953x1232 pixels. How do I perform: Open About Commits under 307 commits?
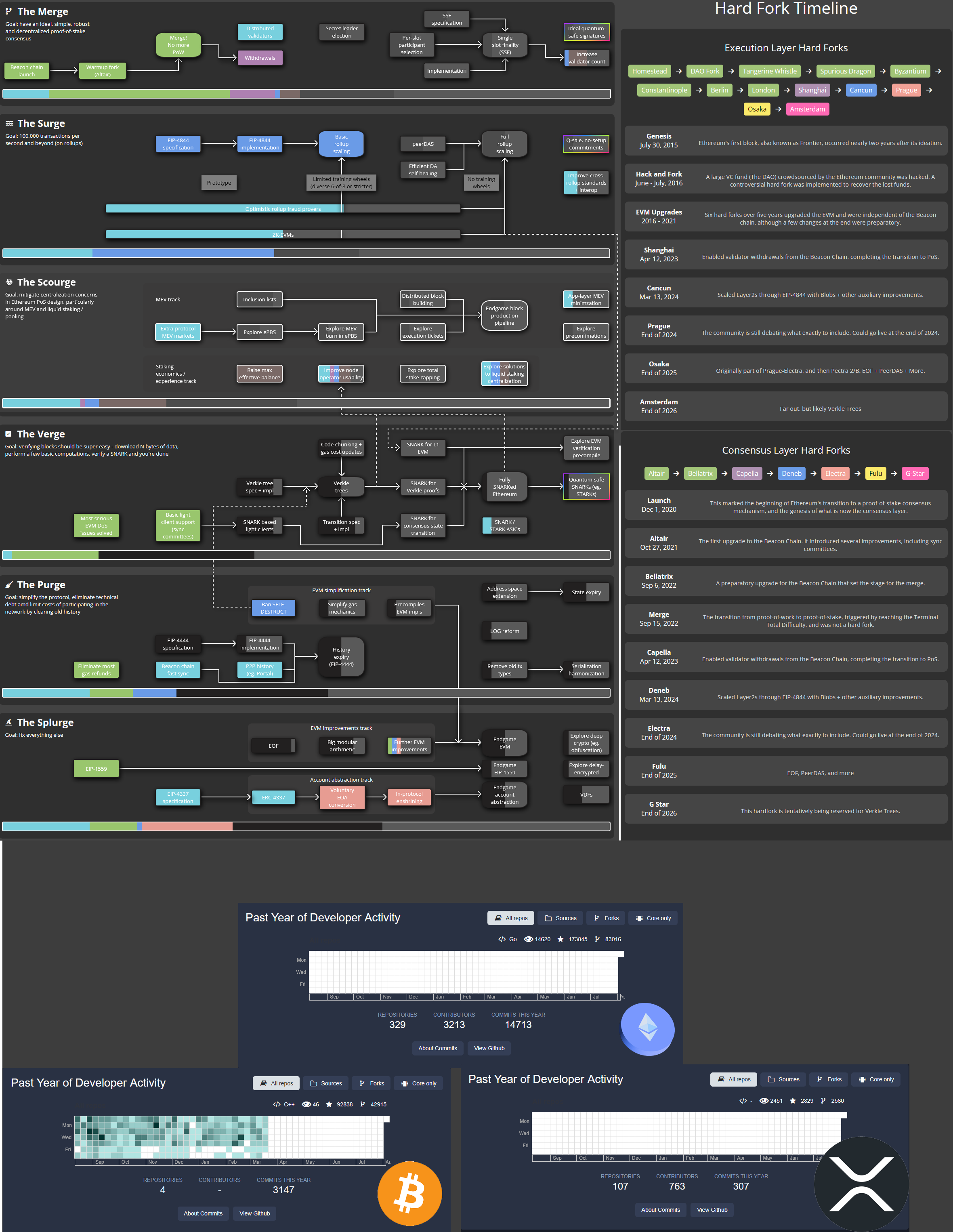tap(660, 1209)
